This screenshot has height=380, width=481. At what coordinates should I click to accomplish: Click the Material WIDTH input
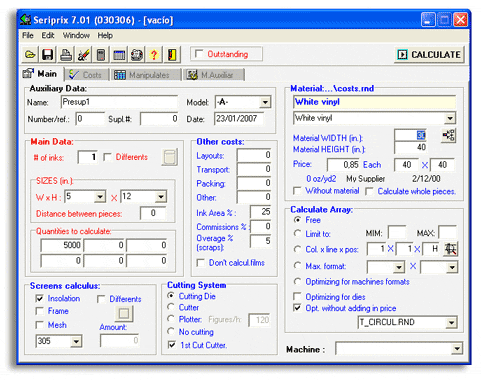[x=410, y=135]
